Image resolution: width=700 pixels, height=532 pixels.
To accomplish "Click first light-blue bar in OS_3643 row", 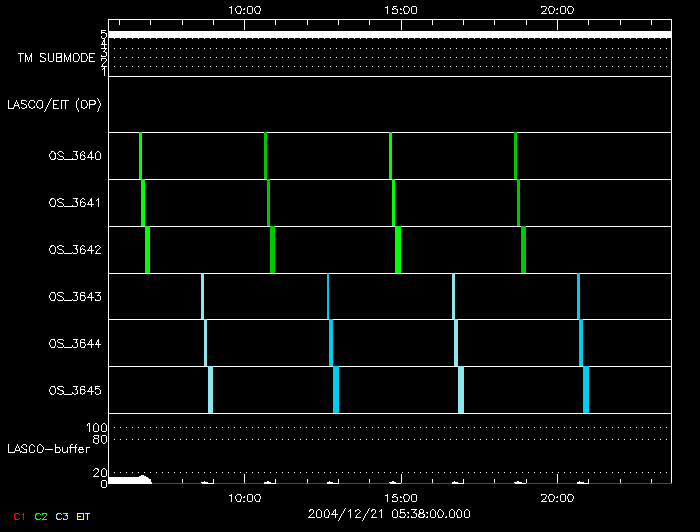I will pos(202,297).
